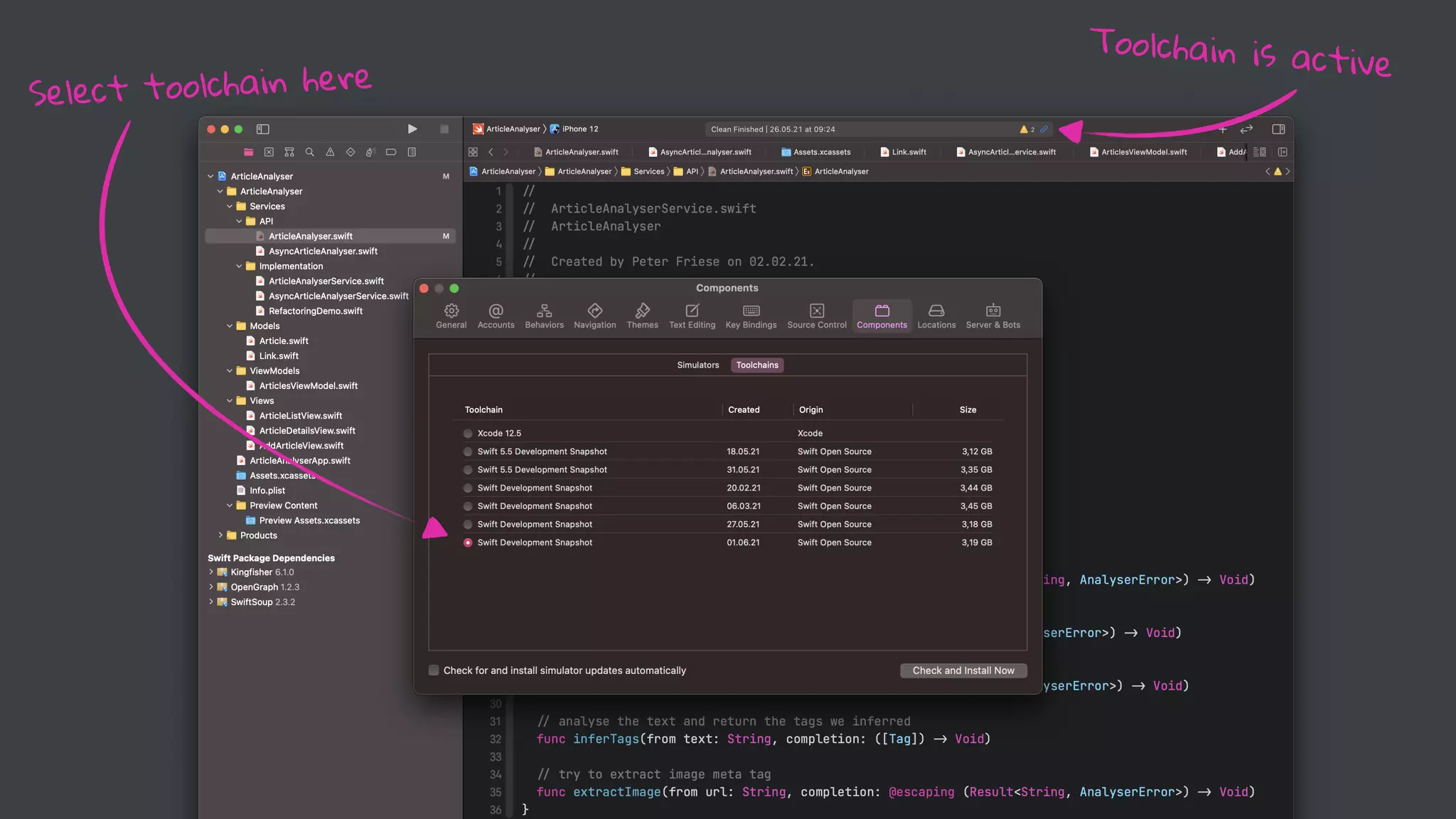Viewport: 1456px width, 819px height.
Task: Open the Report navigator
Action: 412,152
